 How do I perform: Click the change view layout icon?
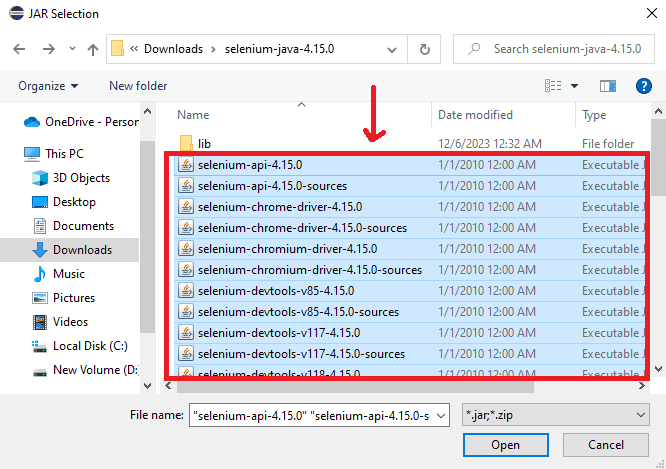coord(553,86)
